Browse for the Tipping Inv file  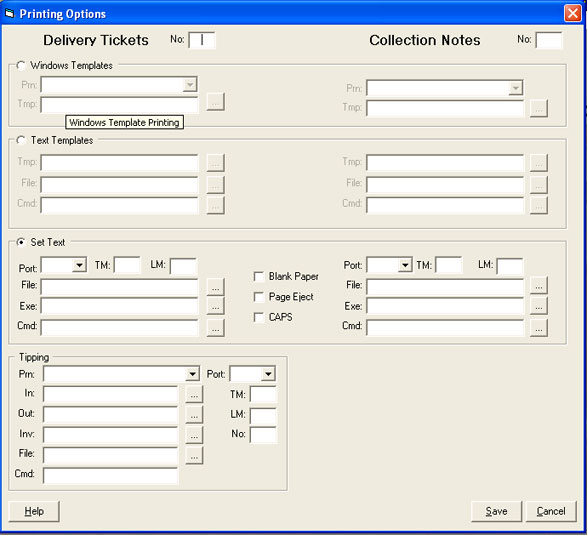point(194,435)
